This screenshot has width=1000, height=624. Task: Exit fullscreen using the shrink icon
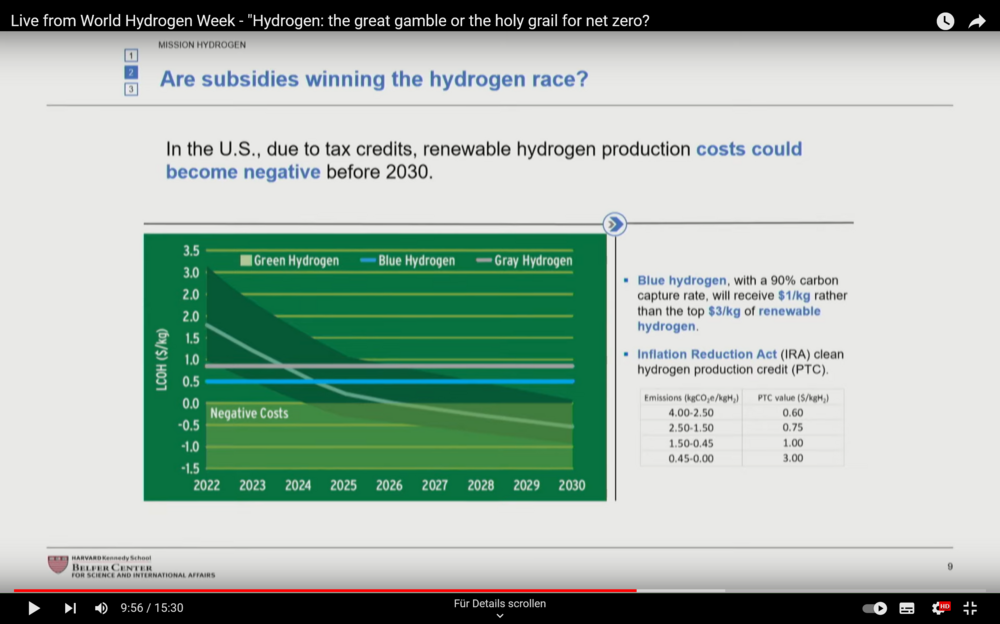pos(970,607)
